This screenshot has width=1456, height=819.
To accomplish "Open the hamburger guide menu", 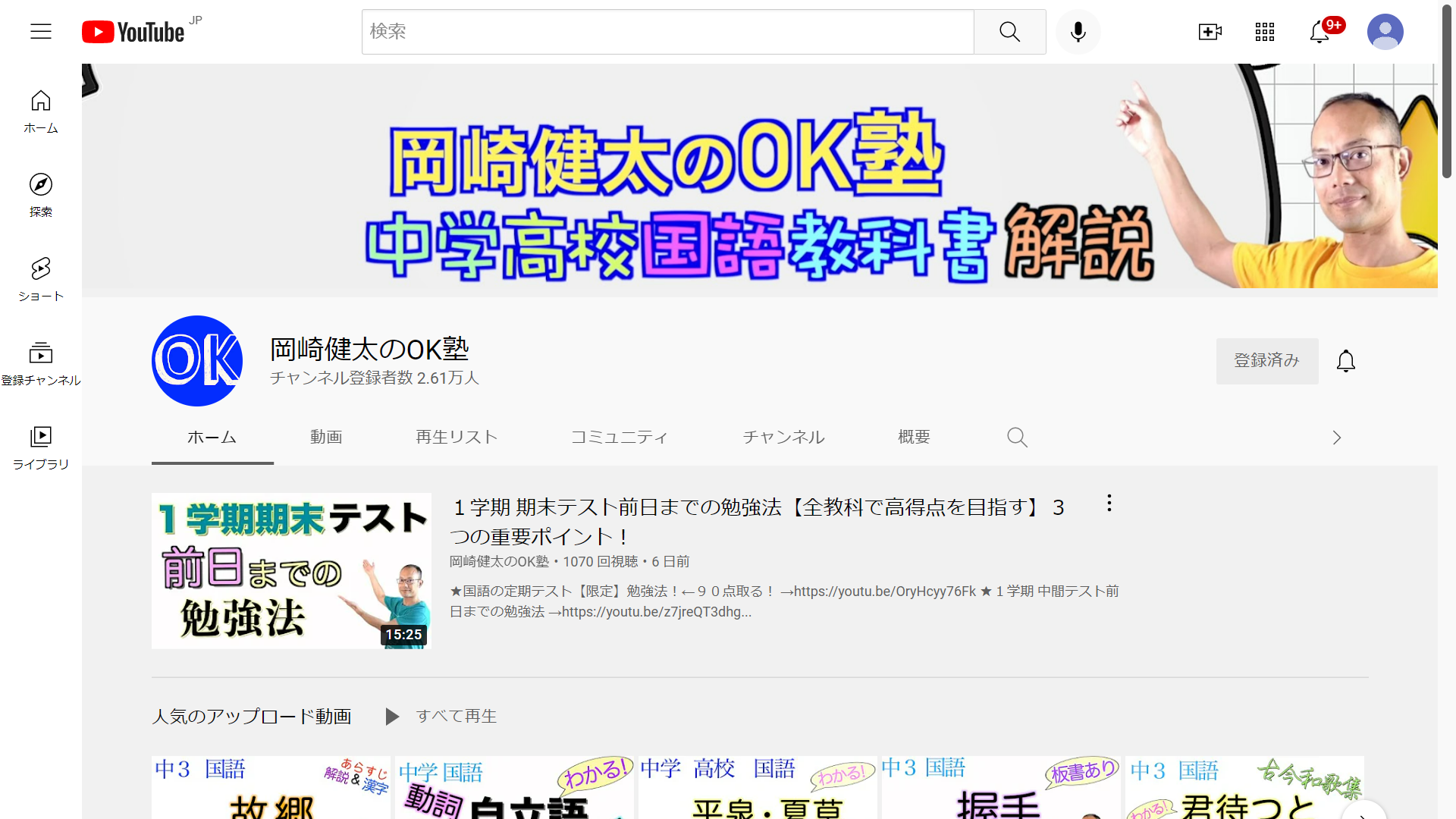I will point(41,31).
